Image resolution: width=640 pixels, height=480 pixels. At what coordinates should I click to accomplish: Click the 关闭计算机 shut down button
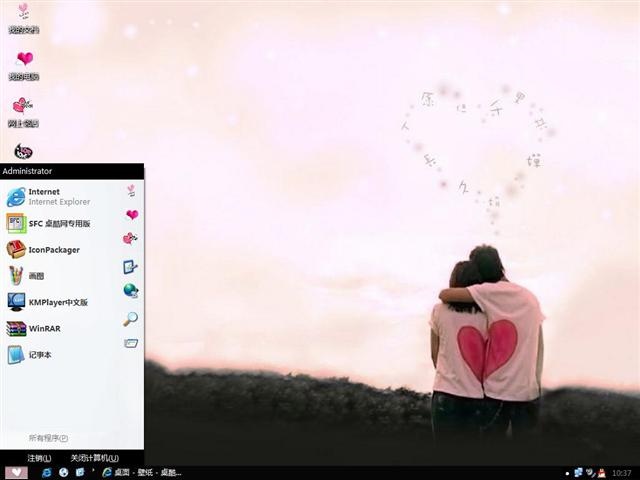tap(95, 458)
